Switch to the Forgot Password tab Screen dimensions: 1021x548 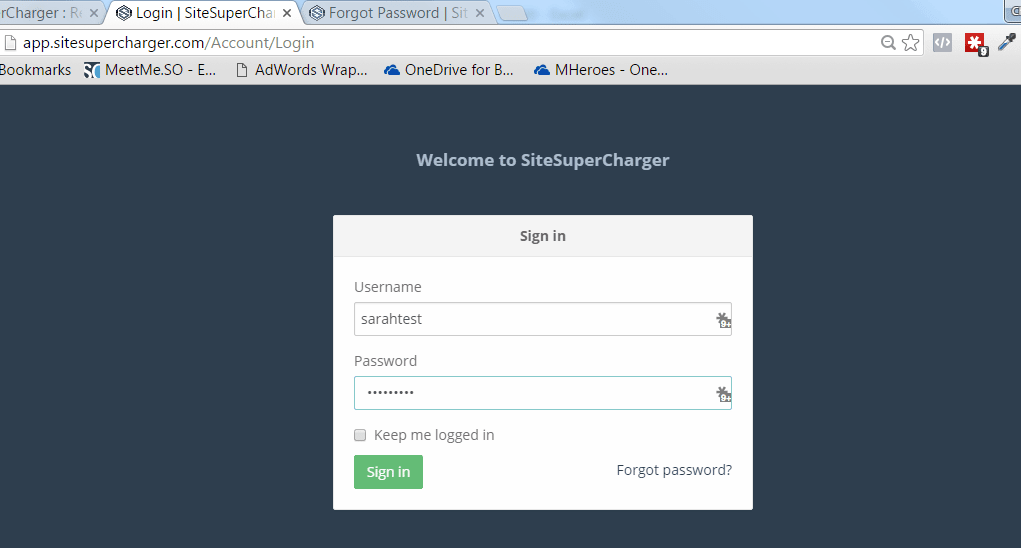(x=397, y=13)
